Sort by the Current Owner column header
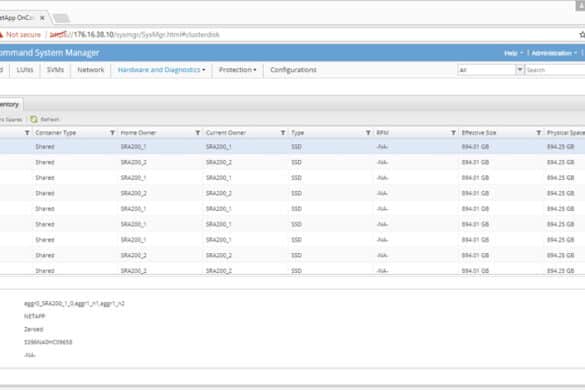 pyautogui.click(x=226, y=133)
